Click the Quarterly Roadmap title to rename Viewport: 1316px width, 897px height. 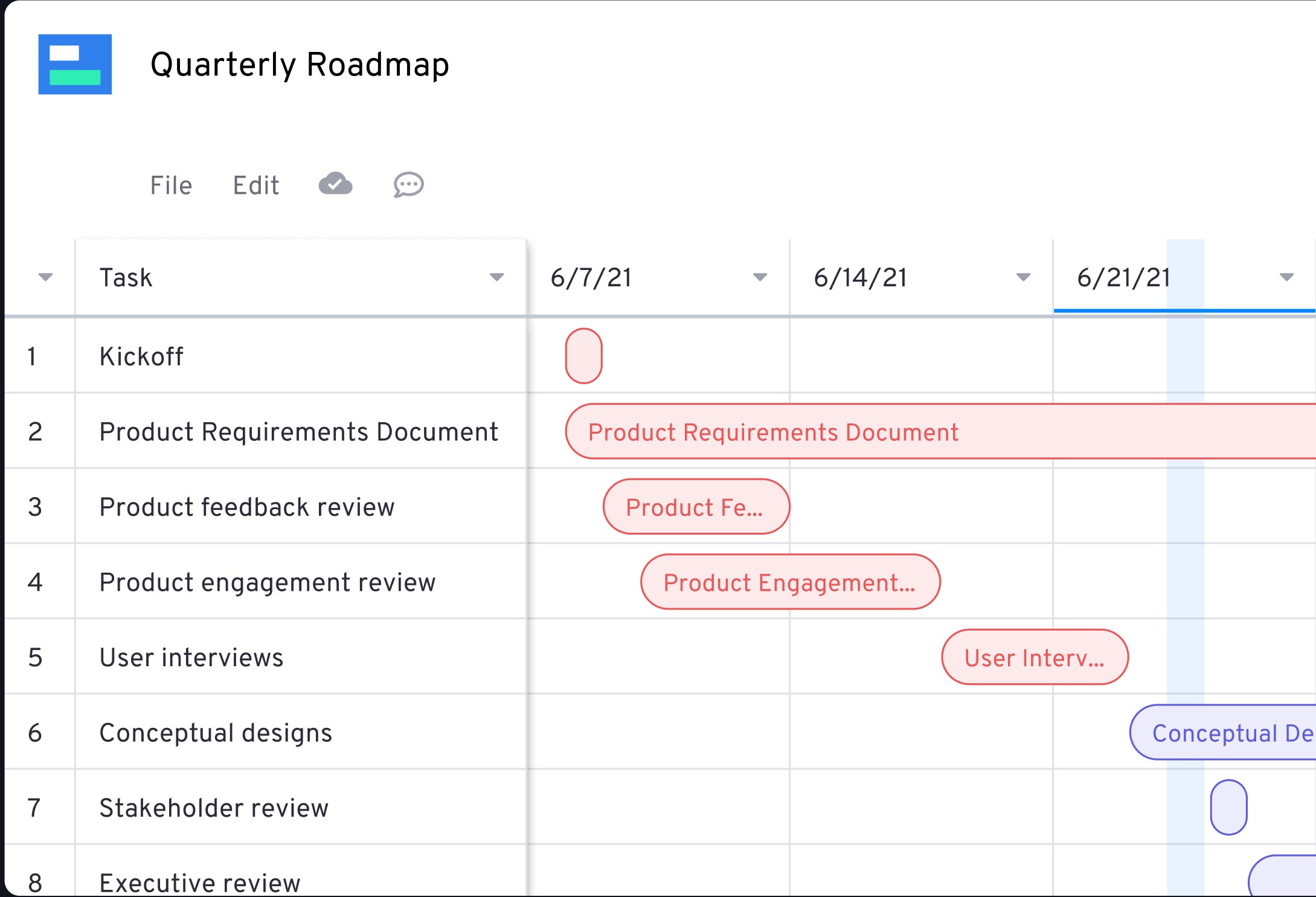click(x=299, y=65)
